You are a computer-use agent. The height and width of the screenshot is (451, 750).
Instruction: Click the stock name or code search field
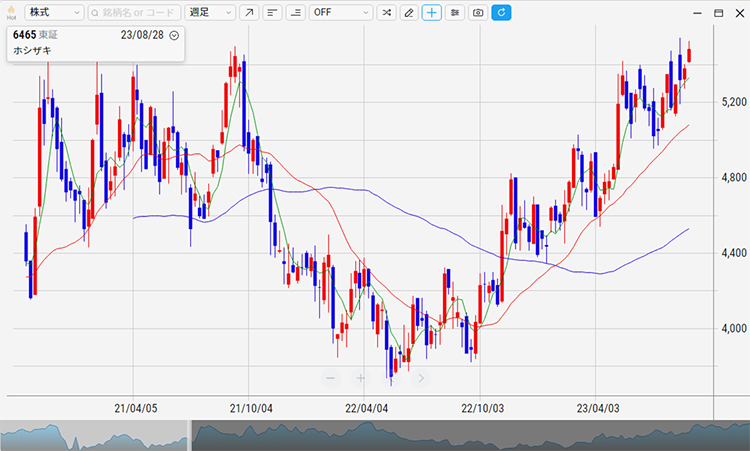tap(133, 13)
